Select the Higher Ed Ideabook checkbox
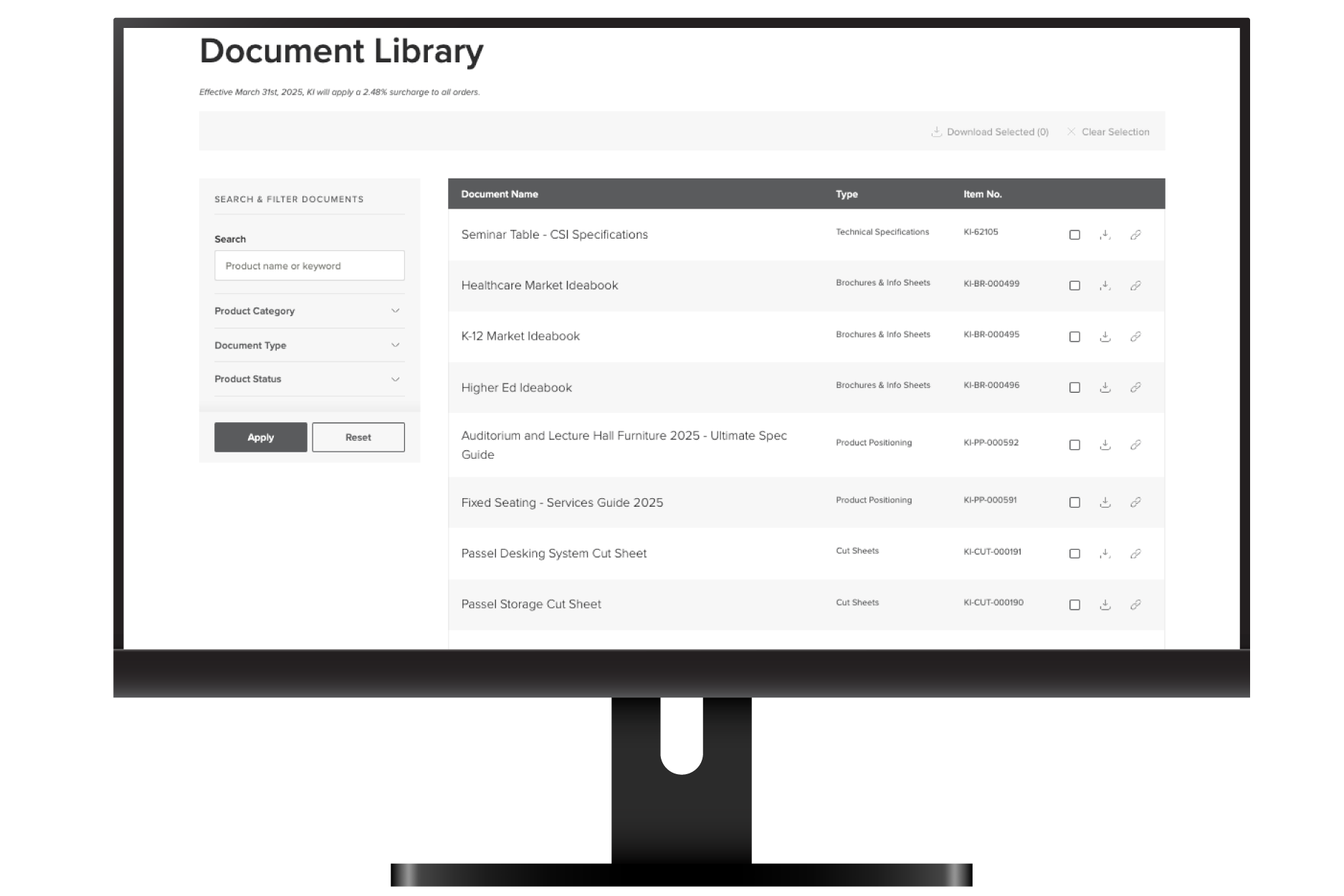The image size is (1344, 896). pos(1074,388)
